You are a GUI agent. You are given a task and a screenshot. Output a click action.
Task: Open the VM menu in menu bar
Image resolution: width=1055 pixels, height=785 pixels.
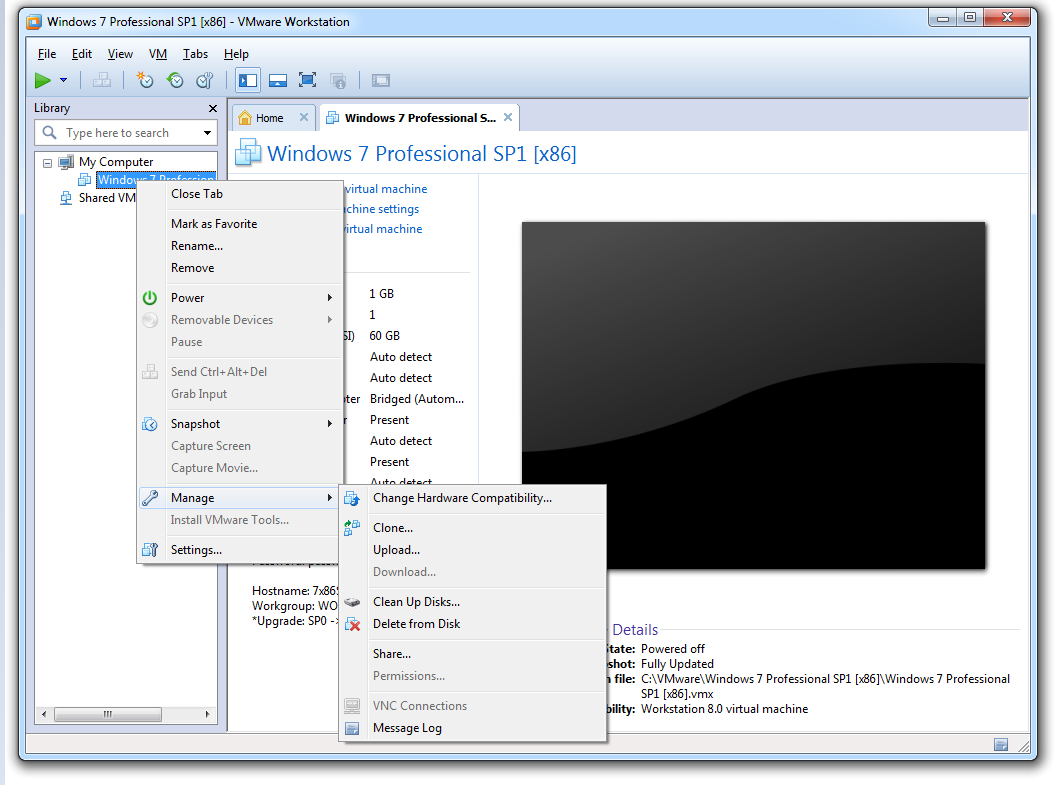tap(158, 54)
